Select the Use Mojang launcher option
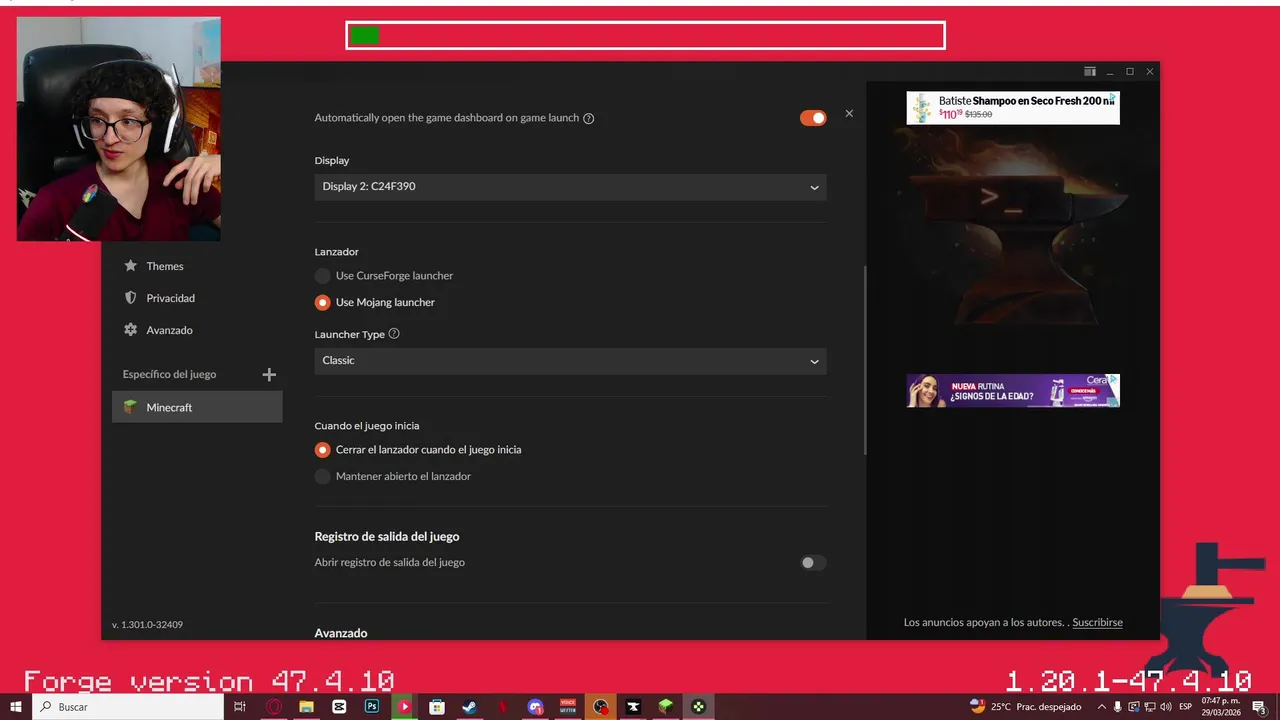Viewport: 1280px width, 720px height. pyautogui.click(x=375, y=302)
